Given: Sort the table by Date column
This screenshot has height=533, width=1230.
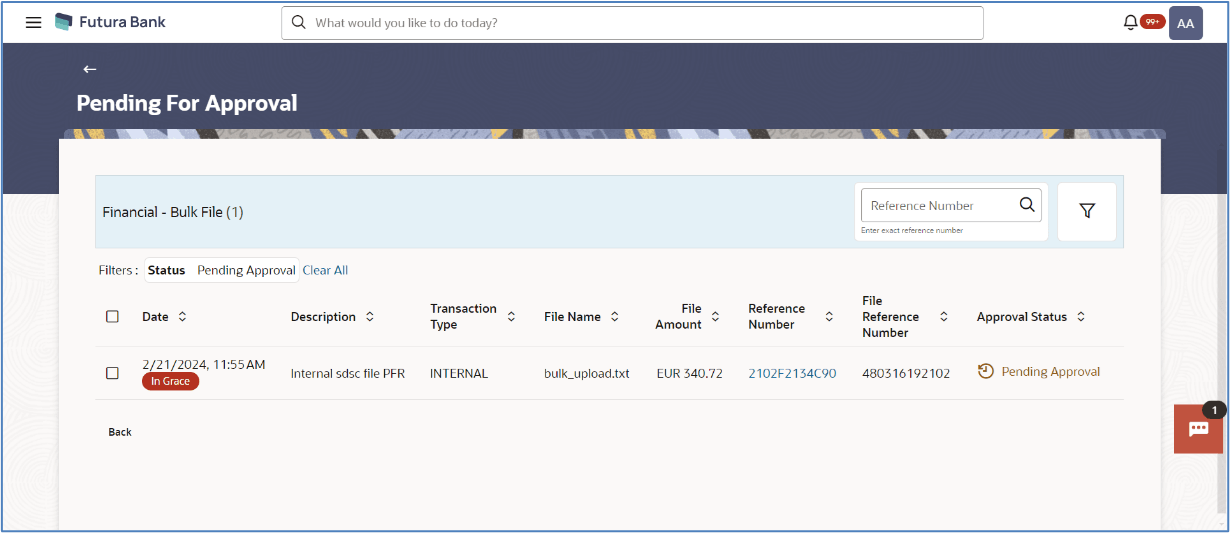Looking at the screenshot, I should point(182,316).
